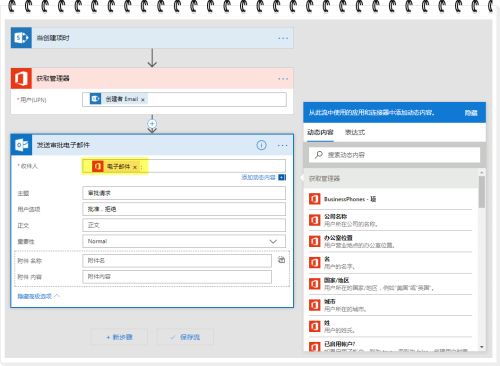The image size is (500, 366).
Task: Click the 用户选项 input field
Action: pos(184,209)
